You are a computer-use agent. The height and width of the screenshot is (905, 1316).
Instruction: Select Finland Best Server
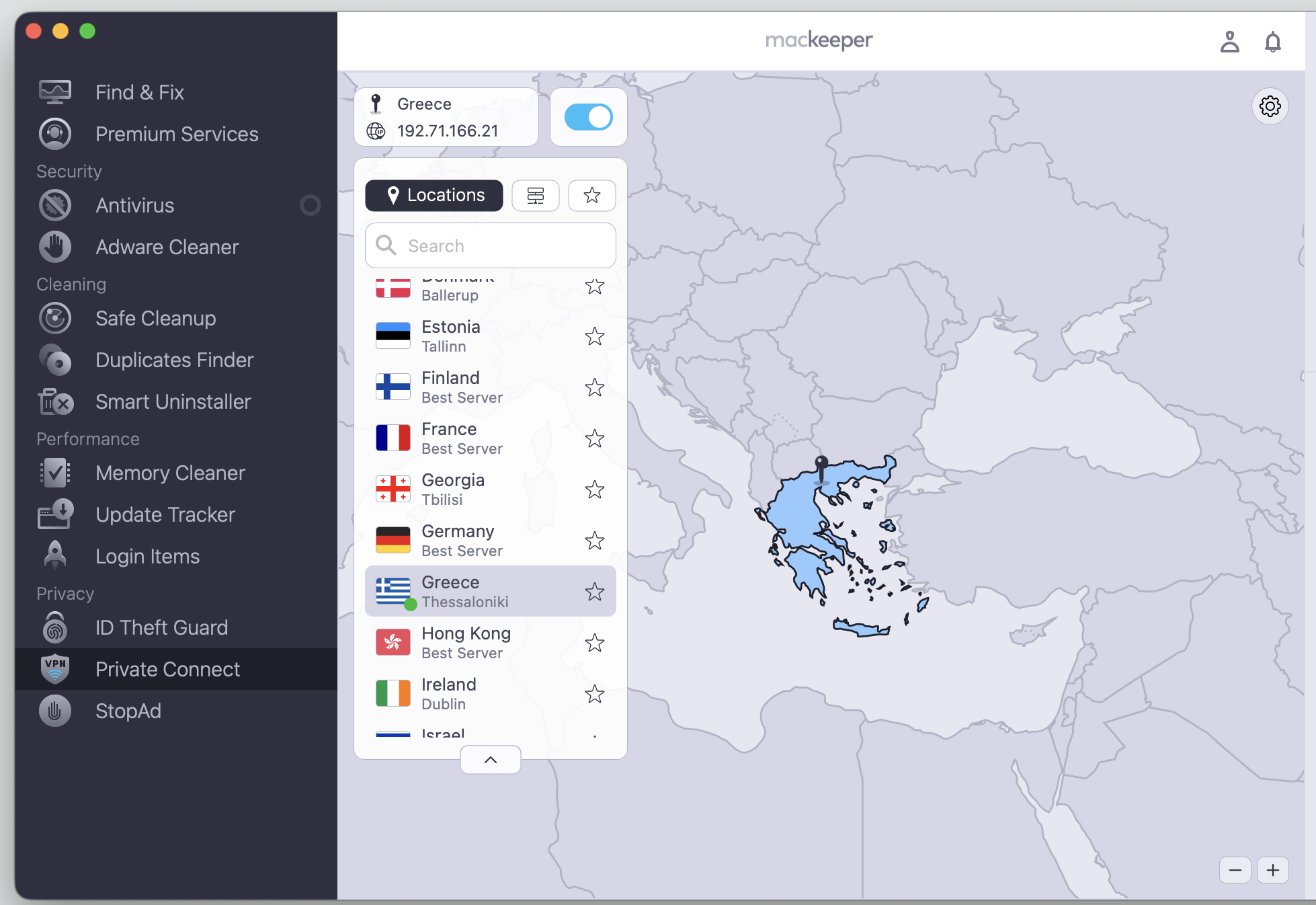coord(491,387)
